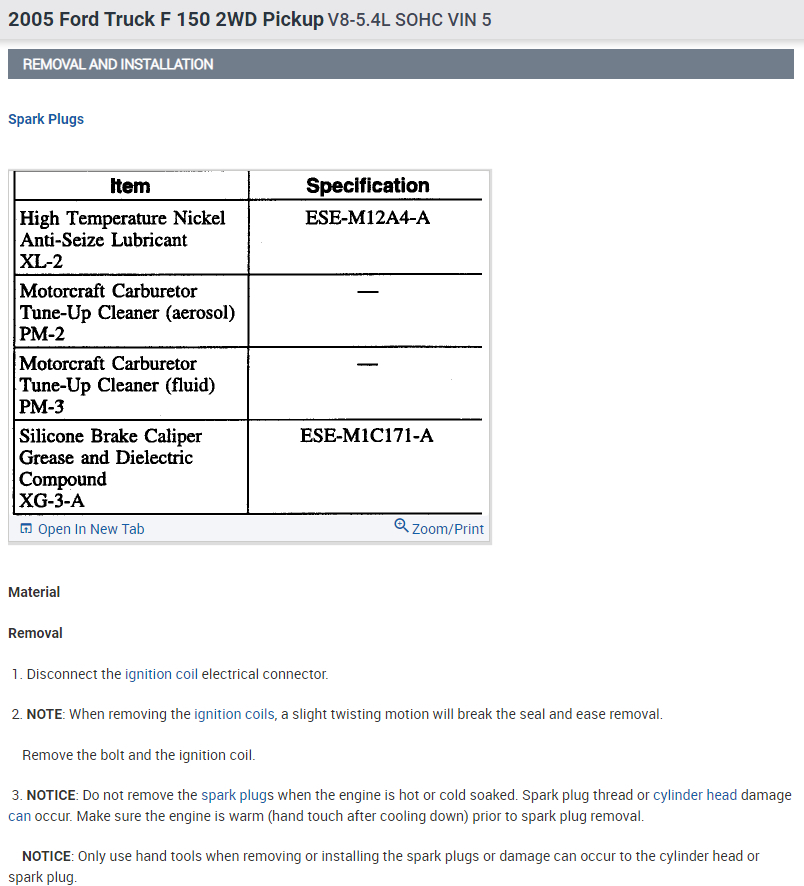Click the Zoom/Print magnifier icon

pos(401,526)
